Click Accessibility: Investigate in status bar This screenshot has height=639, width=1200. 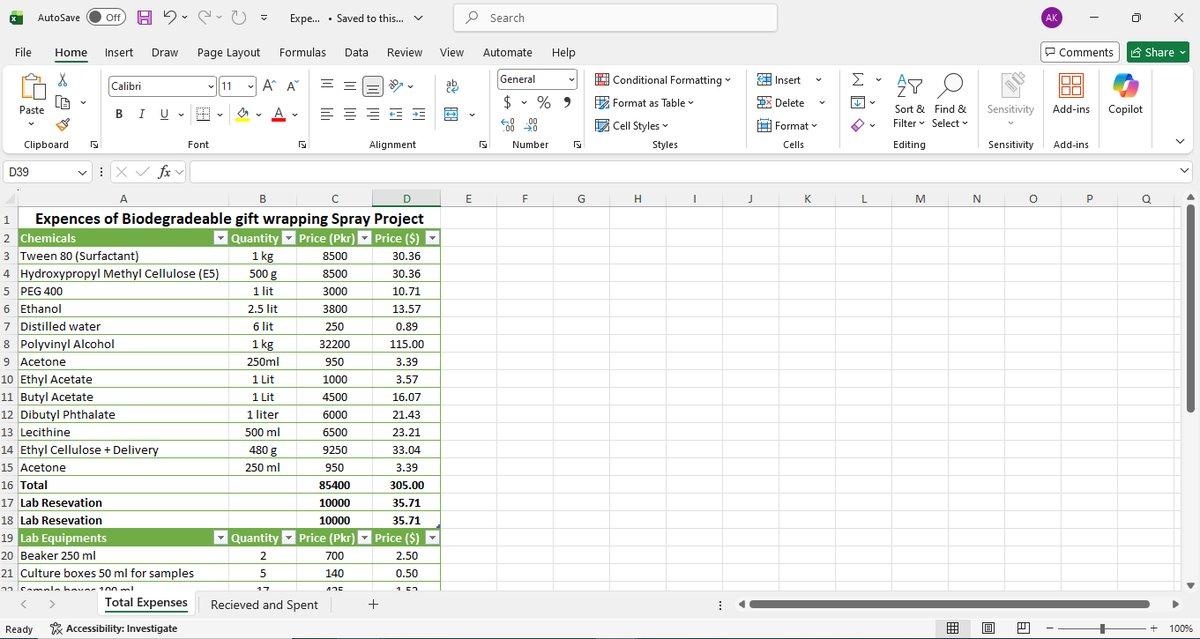tap(114, 628)
